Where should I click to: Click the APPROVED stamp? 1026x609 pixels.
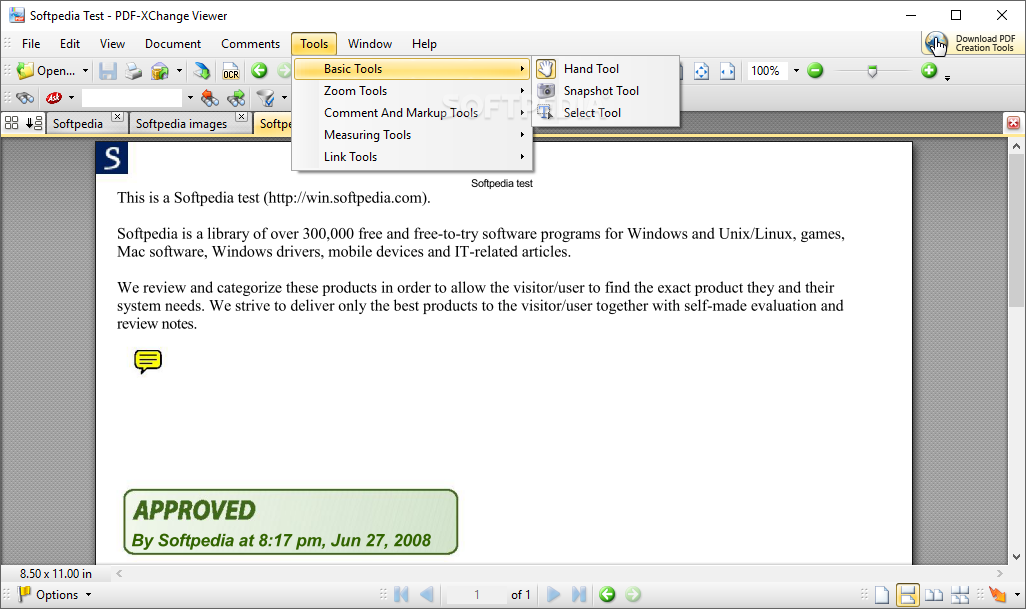[291, 522]
